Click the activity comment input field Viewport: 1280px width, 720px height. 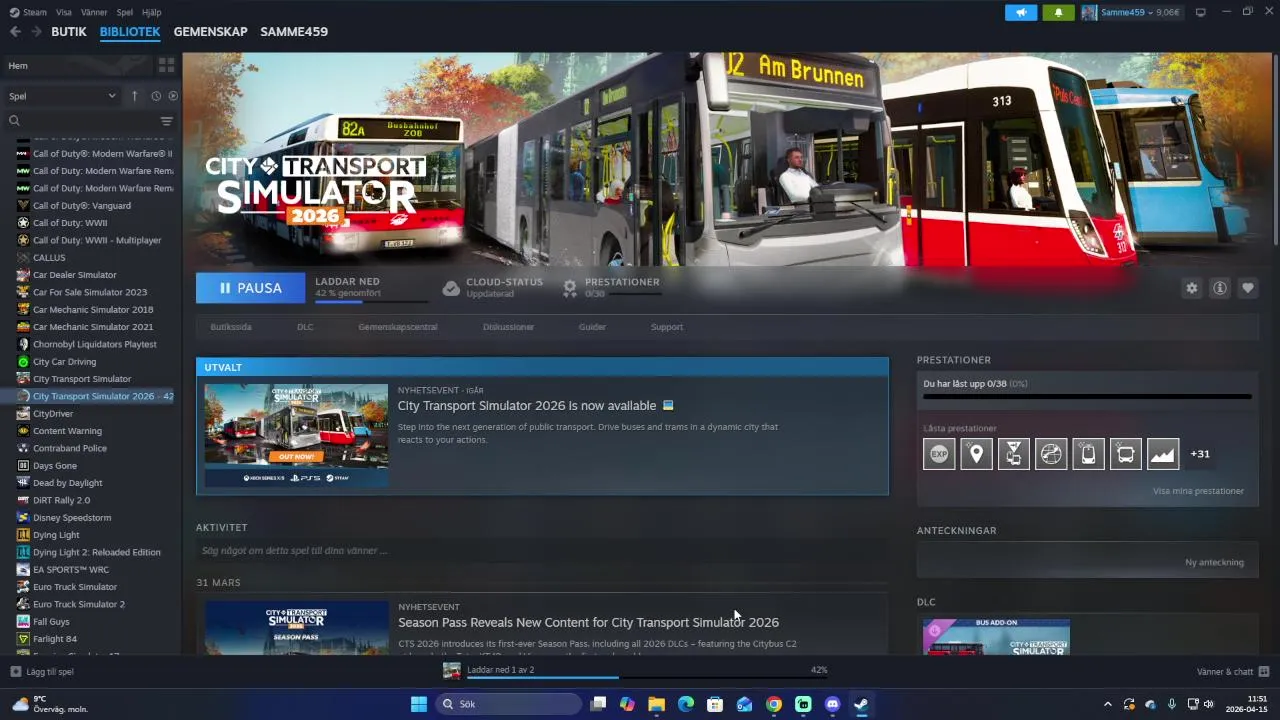(542, 551)
